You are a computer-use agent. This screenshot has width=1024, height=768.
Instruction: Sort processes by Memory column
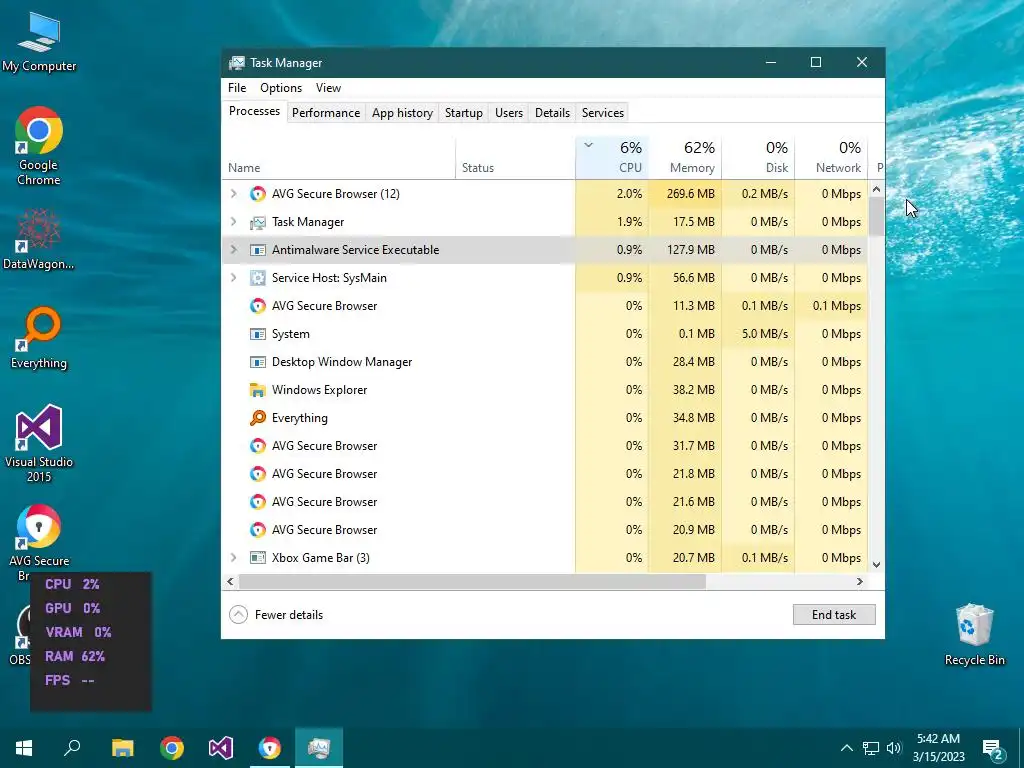pyautogui.click(x=685, y=157)
